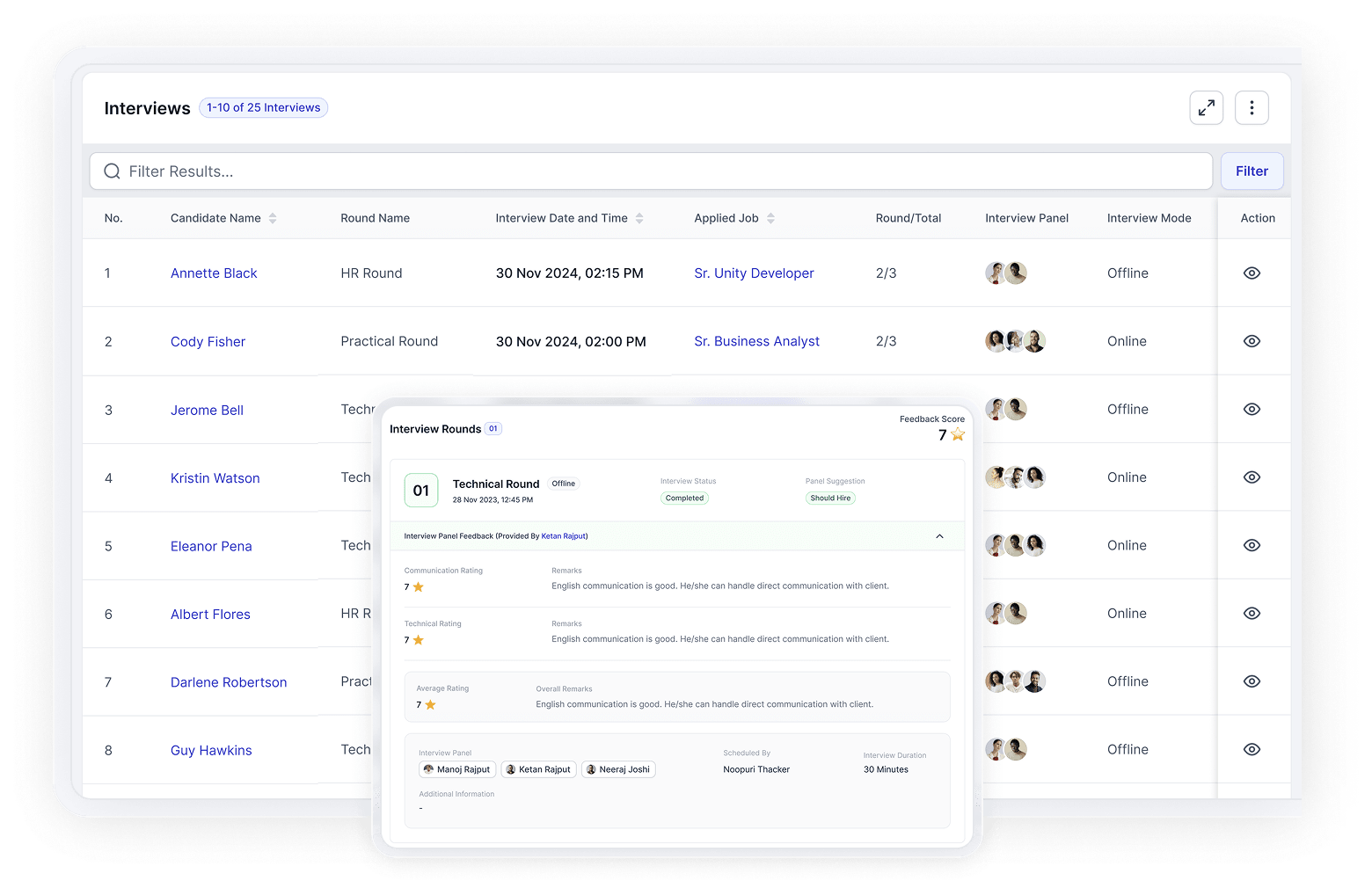This screenshot has height=888, width=1372.
Task: Click the interview panel avatars for Kristin Watson
Action: click(x=1014, y=477)
